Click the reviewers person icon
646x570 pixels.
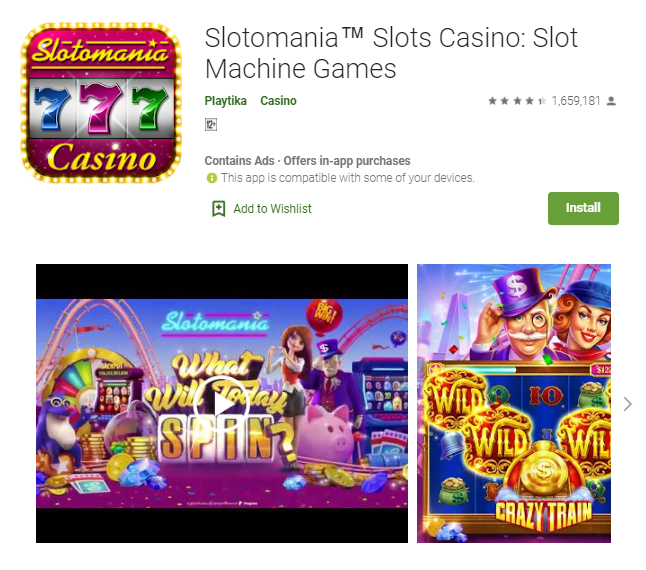611,101
